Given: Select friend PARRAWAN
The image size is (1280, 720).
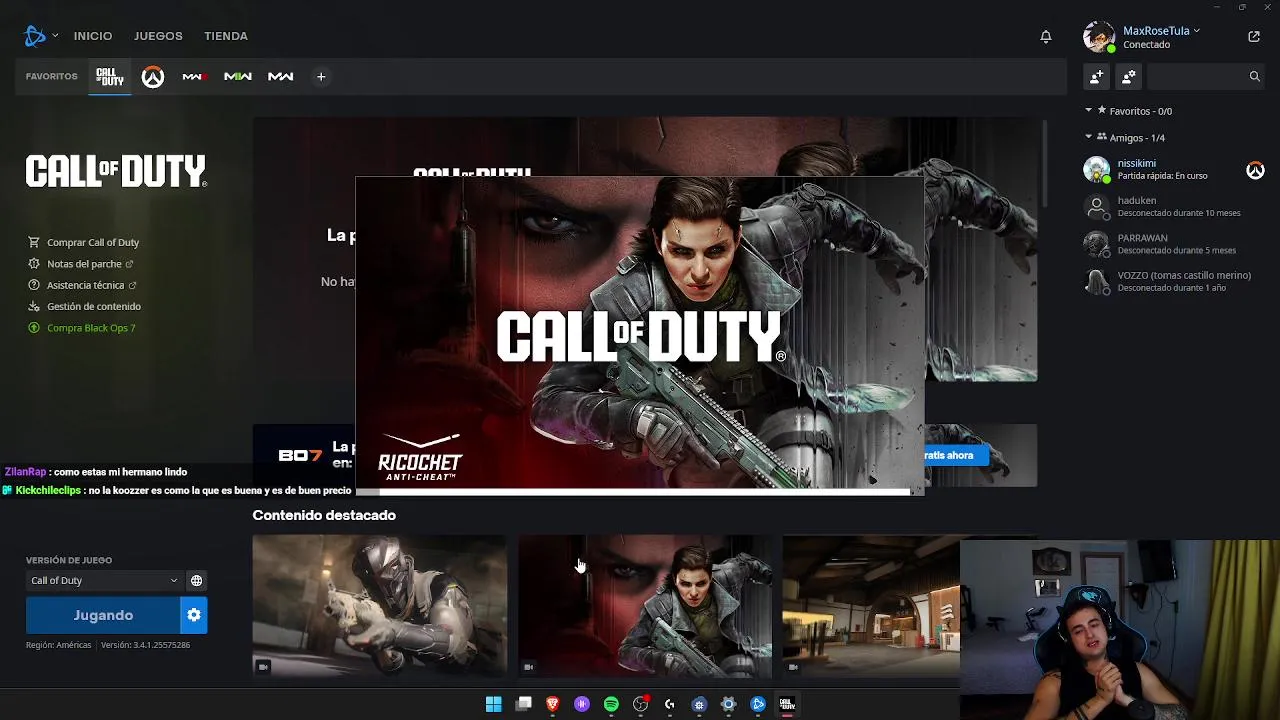Looking at the screenshot, I should (1175, 244).
